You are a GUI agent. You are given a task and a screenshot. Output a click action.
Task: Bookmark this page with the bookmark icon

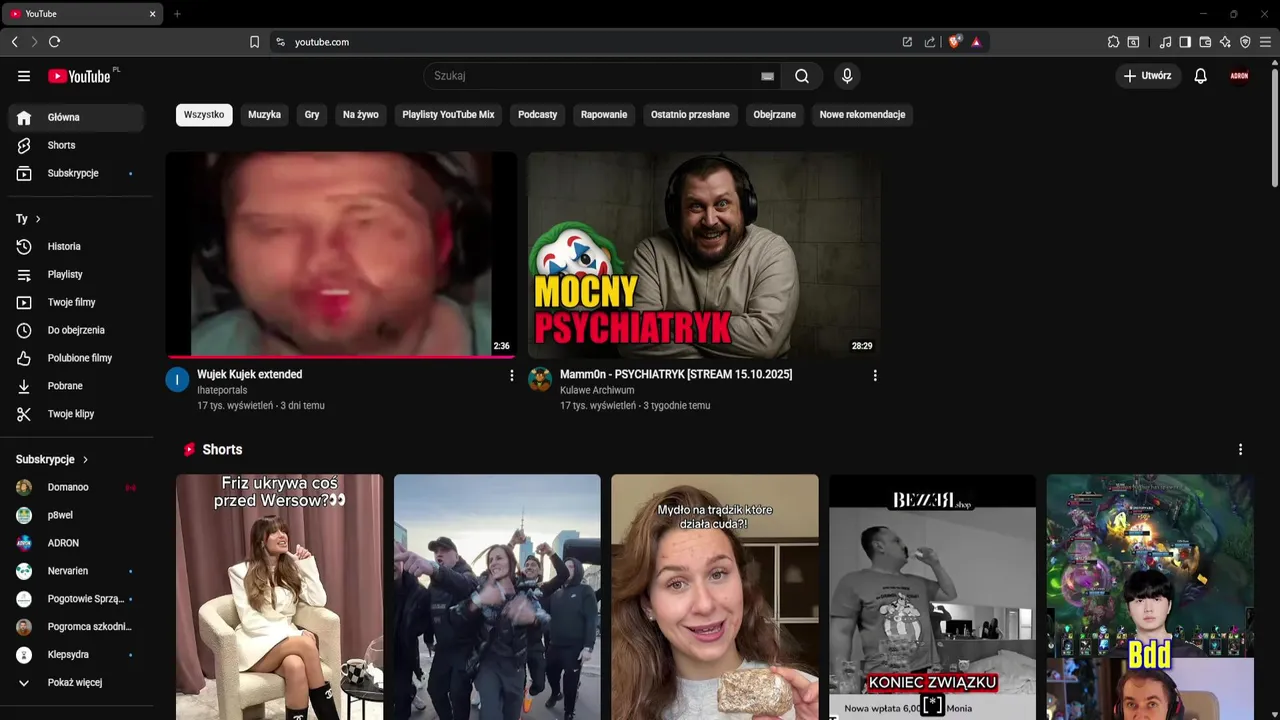click(x=254, y=42)
